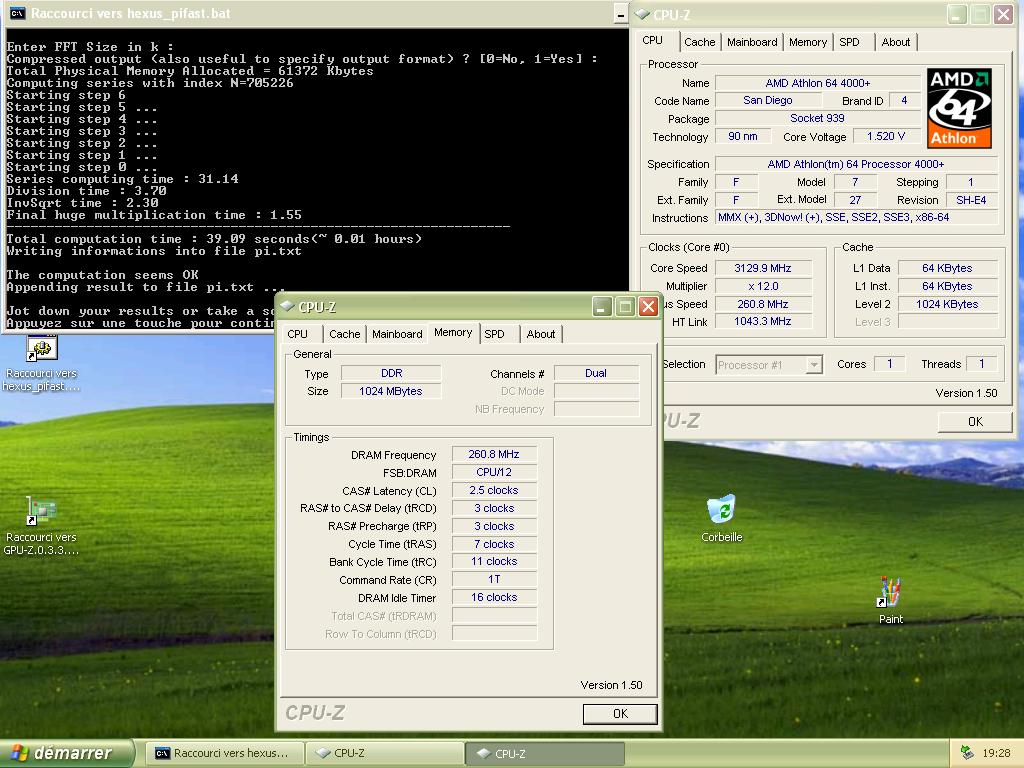1024x768 pixels.
Task: Open Memory tab in back CPU-Z window
Action: [x=808, y=42]
